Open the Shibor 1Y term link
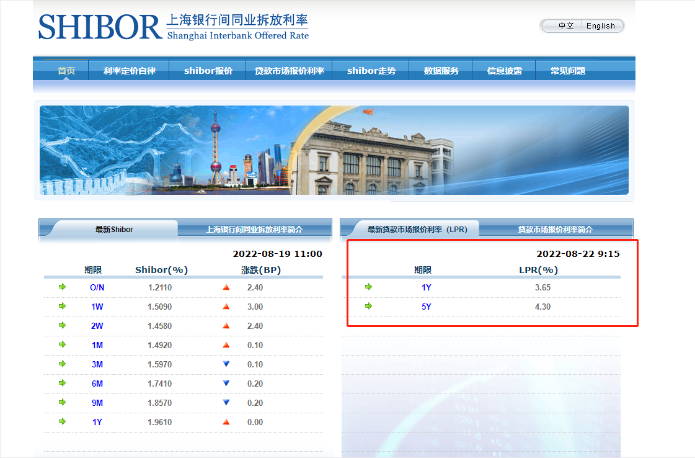This screenshot has width=695, height=458. (x=97, y=422)
